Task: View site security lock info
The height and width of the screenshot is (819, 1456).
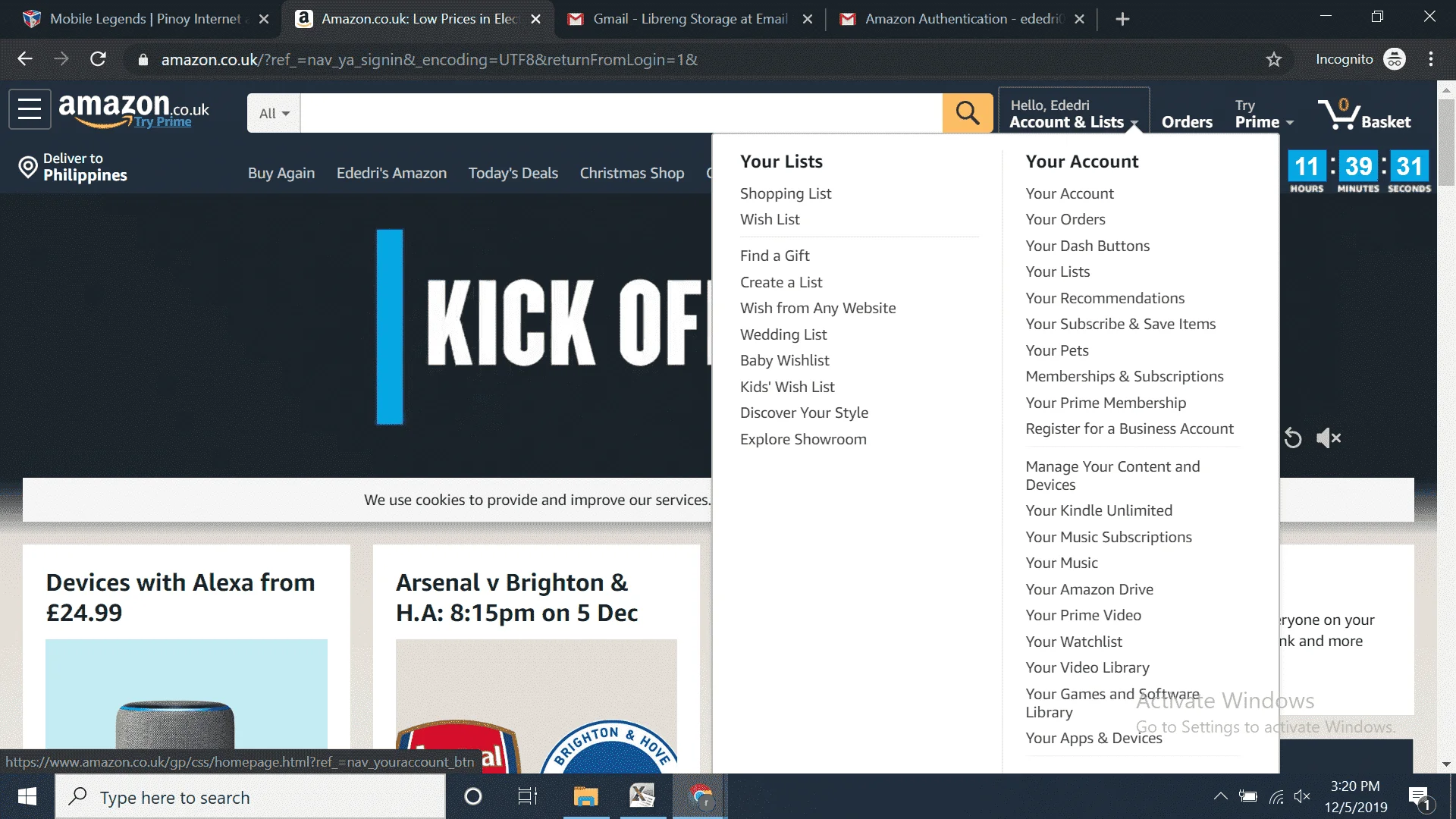Action: (143, 59)
